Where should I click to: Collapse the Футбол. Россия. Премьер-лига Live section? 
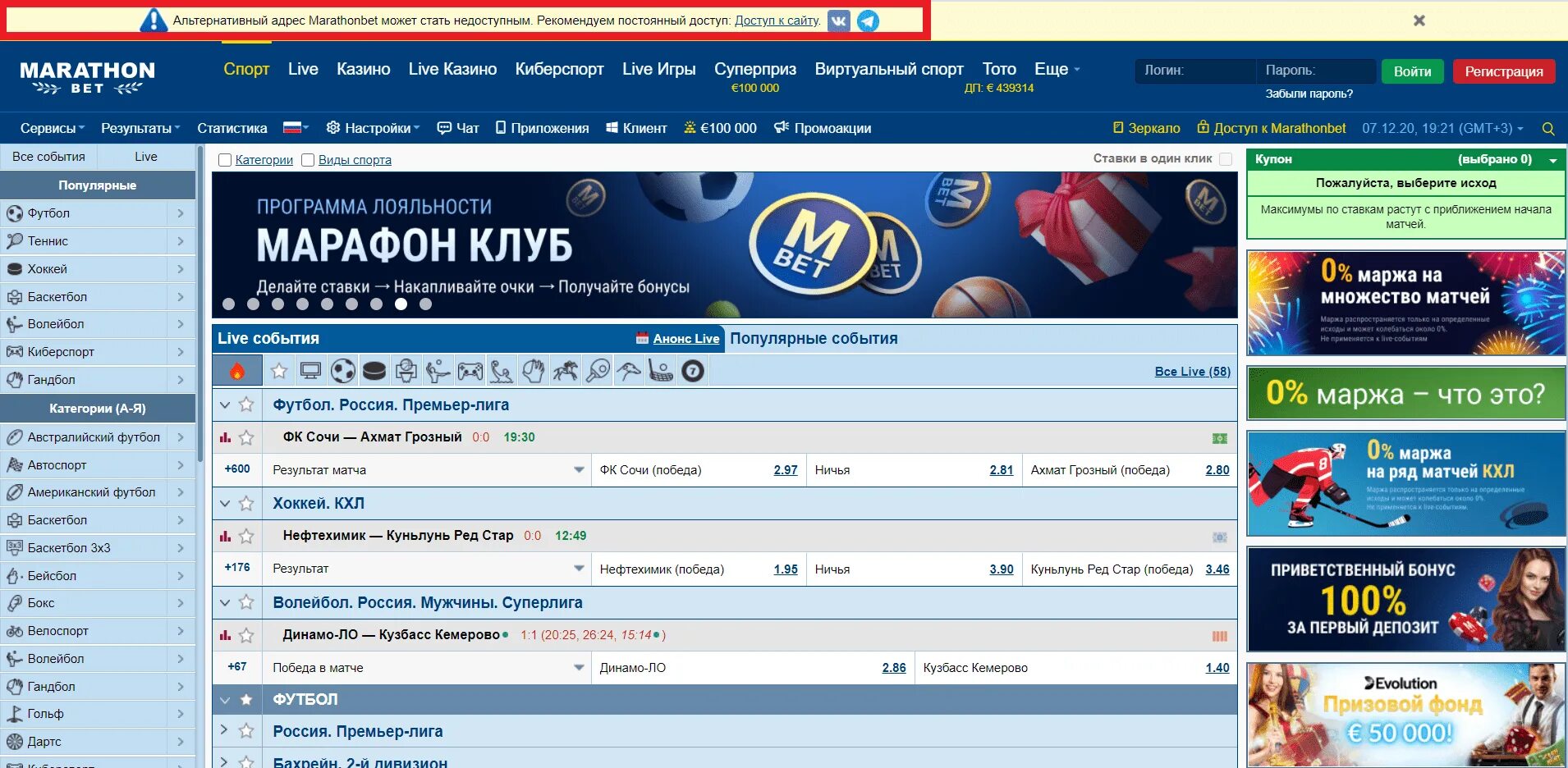point(225,405)
